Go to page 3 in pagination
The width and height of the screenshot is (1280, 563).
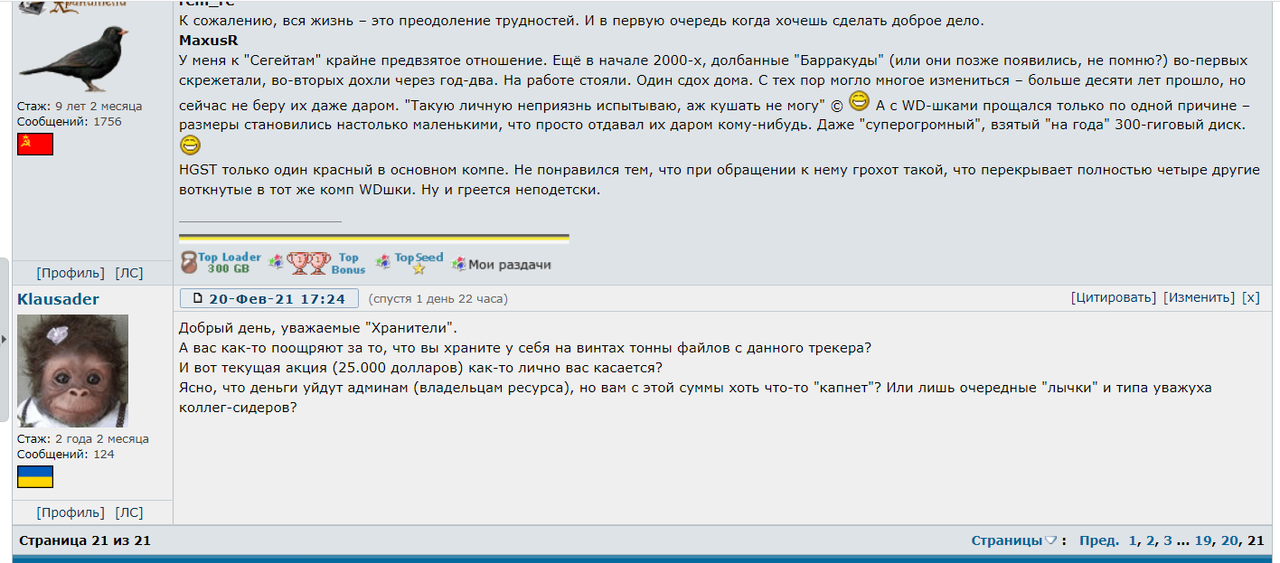1167,541
